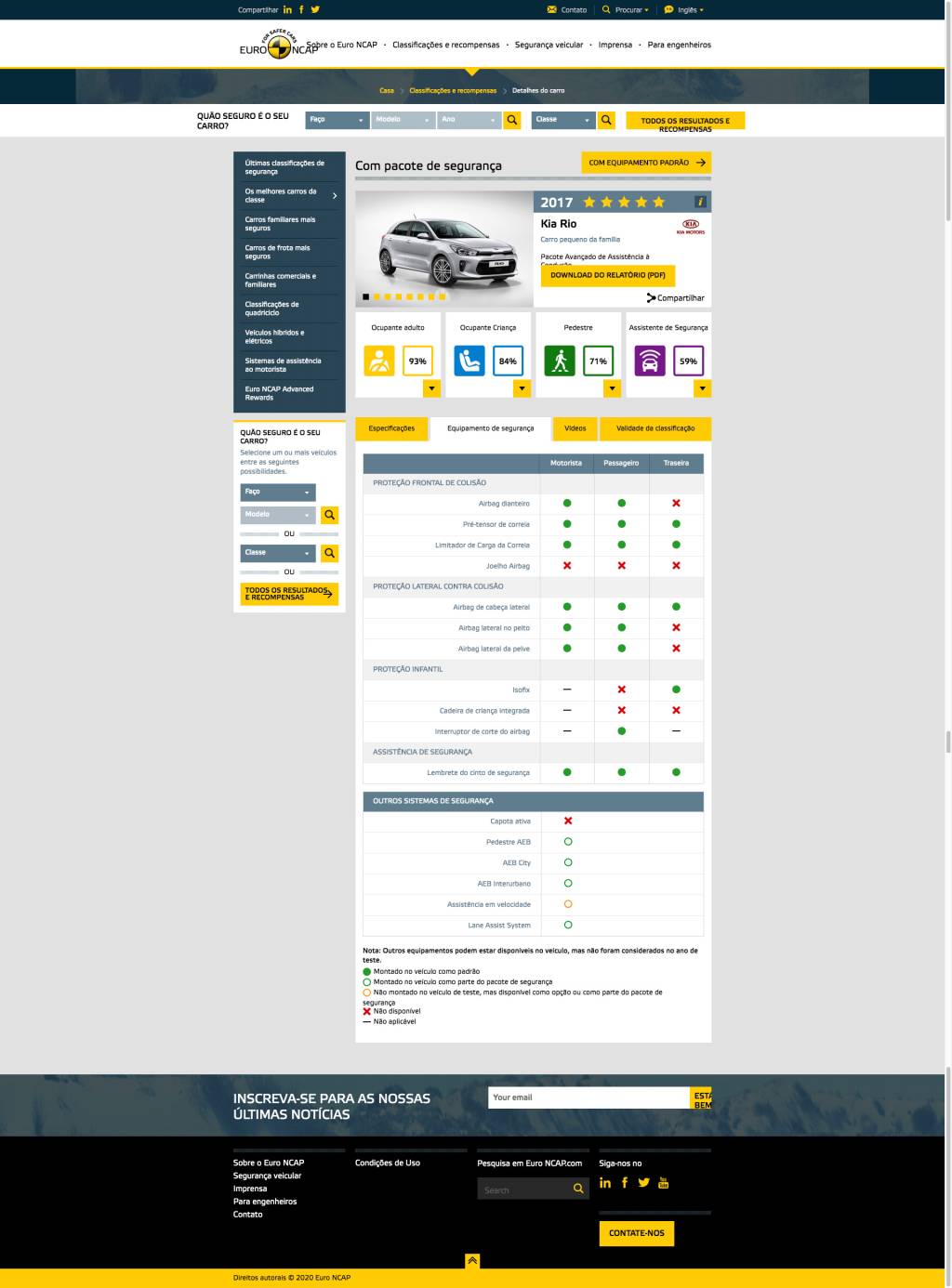
Task: Expand the Pedestre details arrow
Action: coord(612,388)
